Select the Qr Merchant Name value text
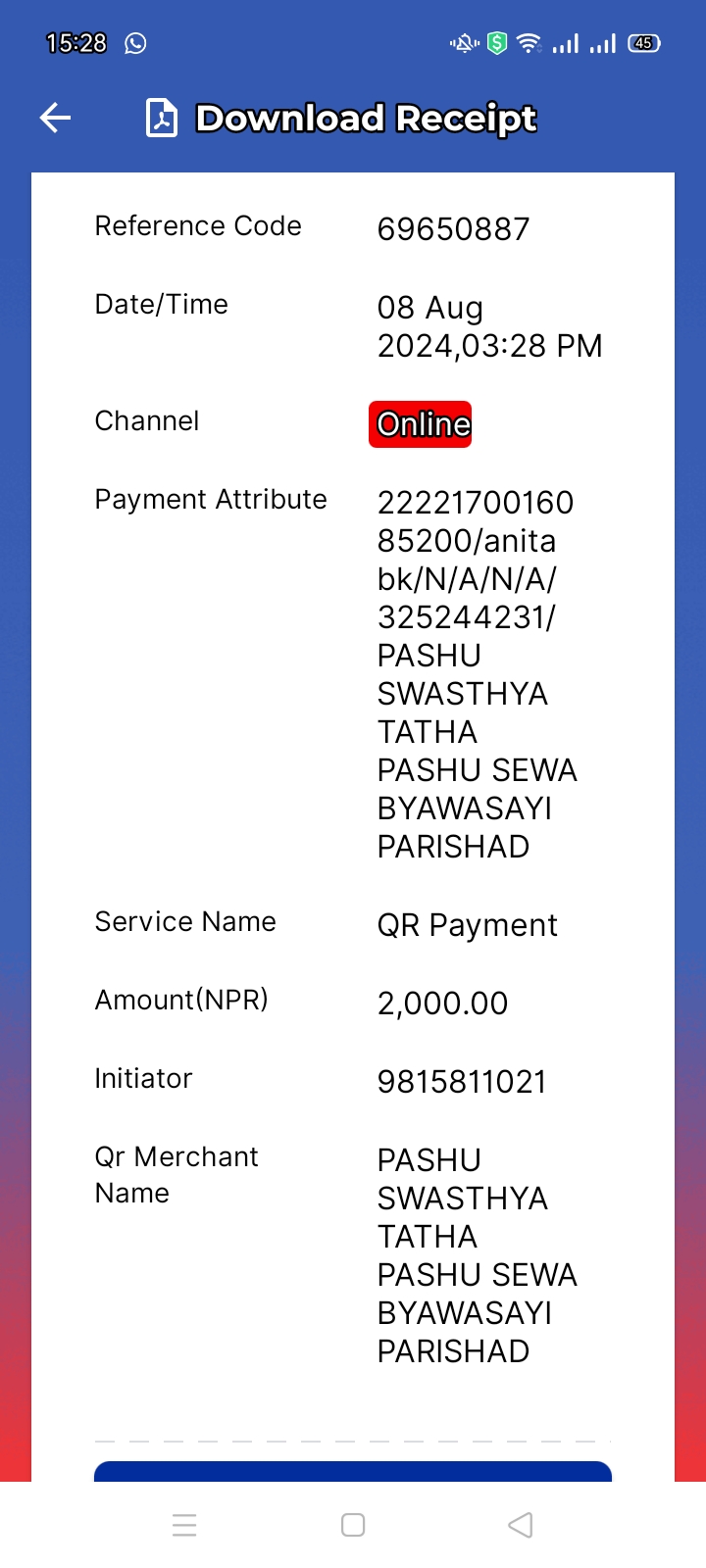This screenshot has width=706, height=1568. coord(478,1255)
